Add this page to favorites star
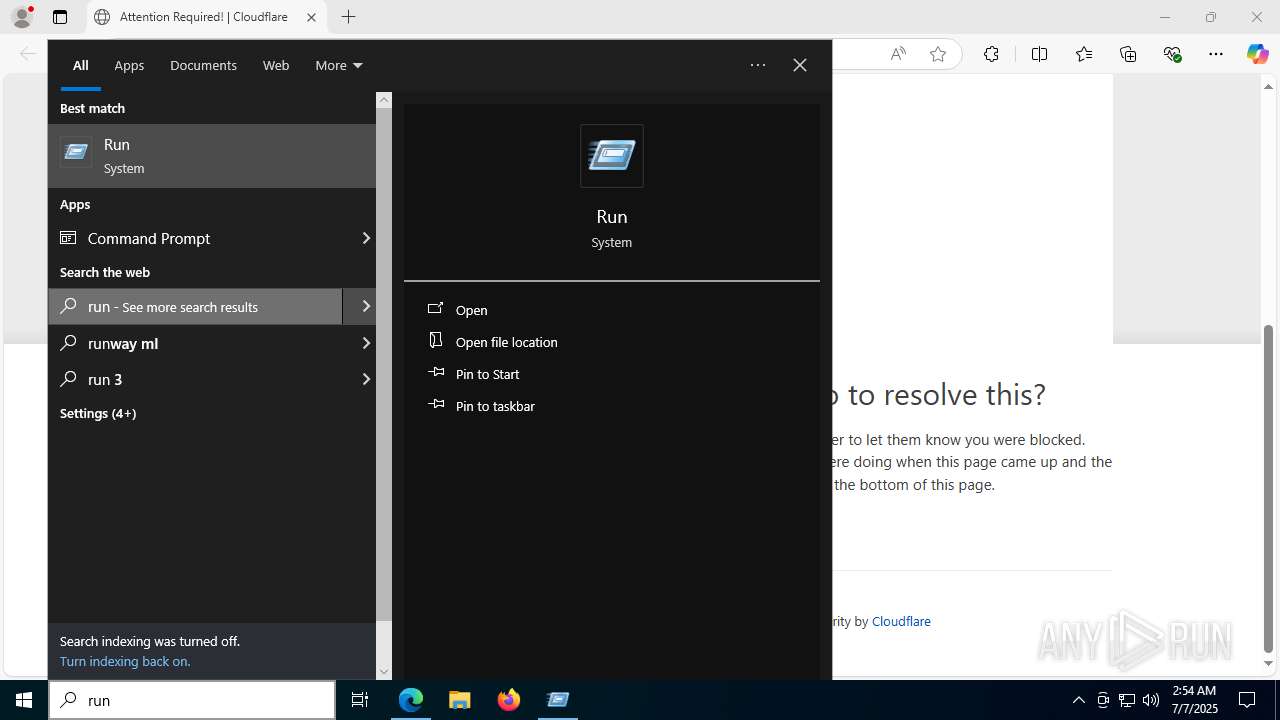 click(938, 54)
